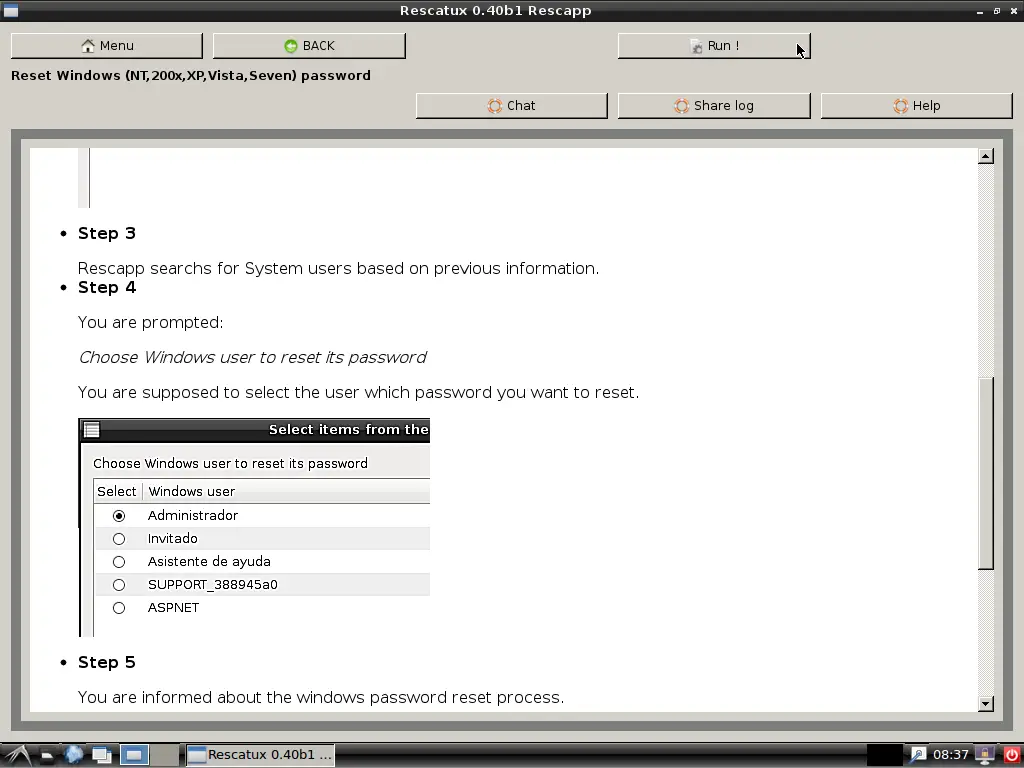The width and height of the screenshot is (1024, 768).
Task: Click the show desktop windows icon
Action: point(102,755)
